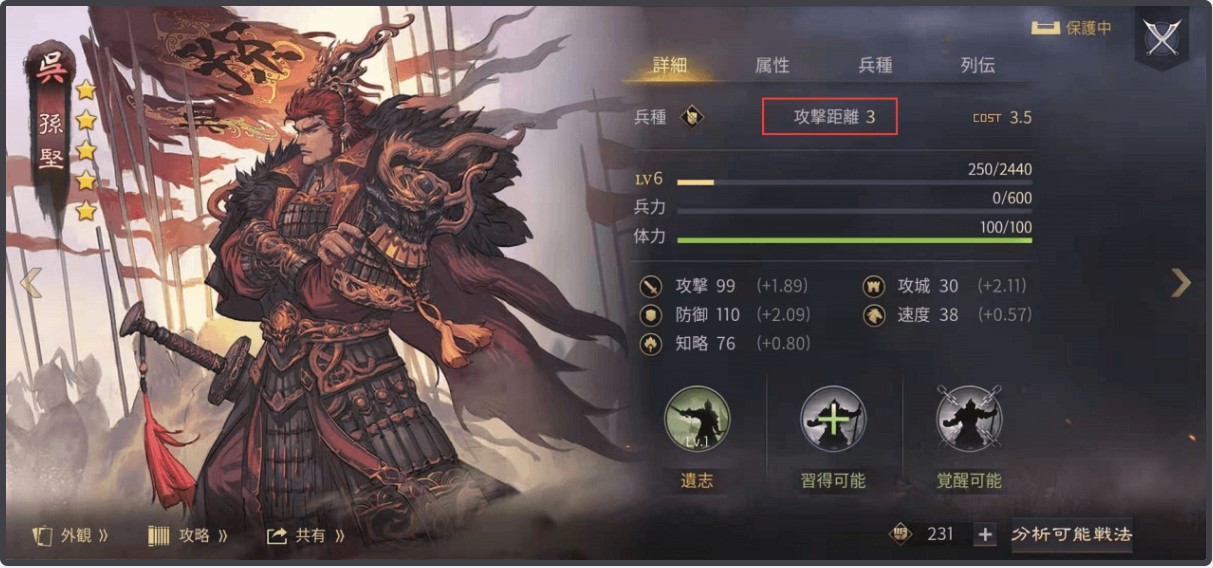Tap the shield icon beside 防御 stat

651,315
